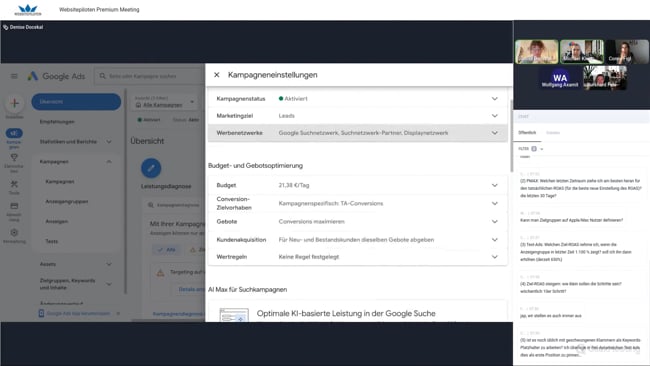Click the Google Ads search field
Image resolution: width=650 pixels, height=366 pixels.
pyautogui.click(x=149, y=76)
